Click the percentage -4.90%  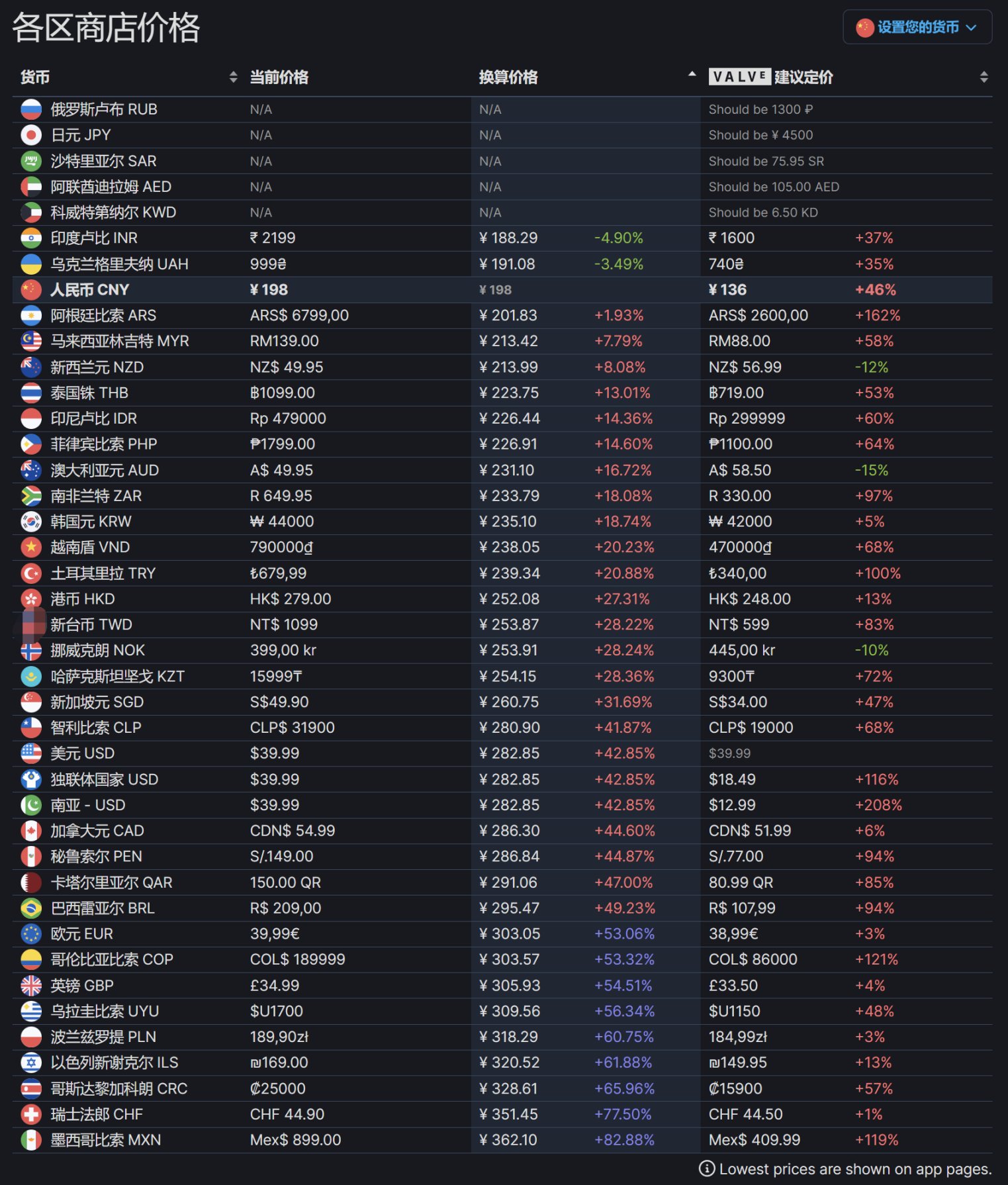[x=619, y=238]
